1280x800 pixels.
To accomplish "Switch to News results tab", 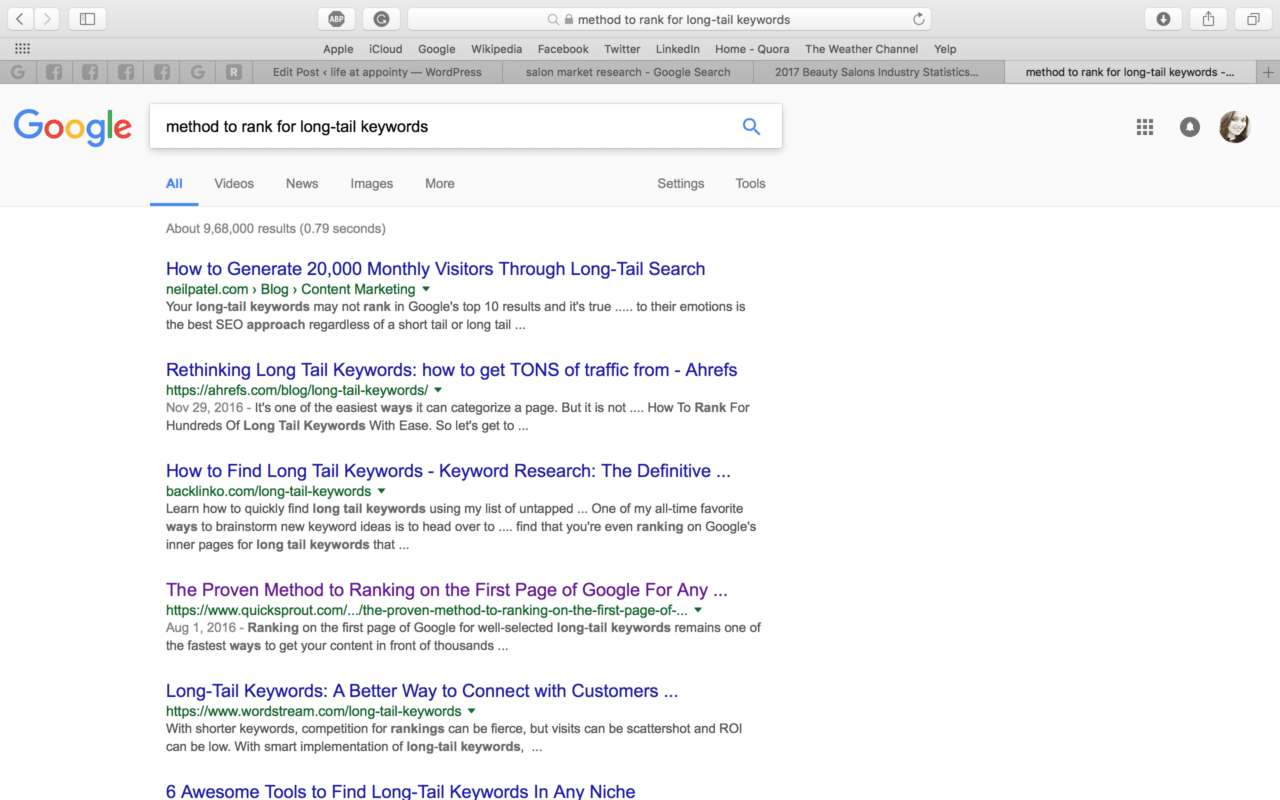I will (302, 184).
